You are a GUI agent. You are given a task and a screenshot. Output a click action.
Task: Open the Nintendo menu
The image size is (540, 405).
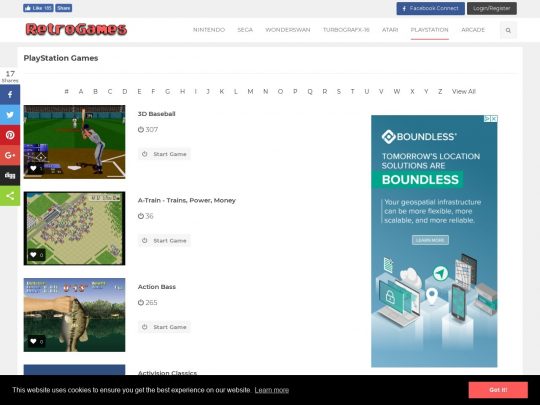pos(209,30)
